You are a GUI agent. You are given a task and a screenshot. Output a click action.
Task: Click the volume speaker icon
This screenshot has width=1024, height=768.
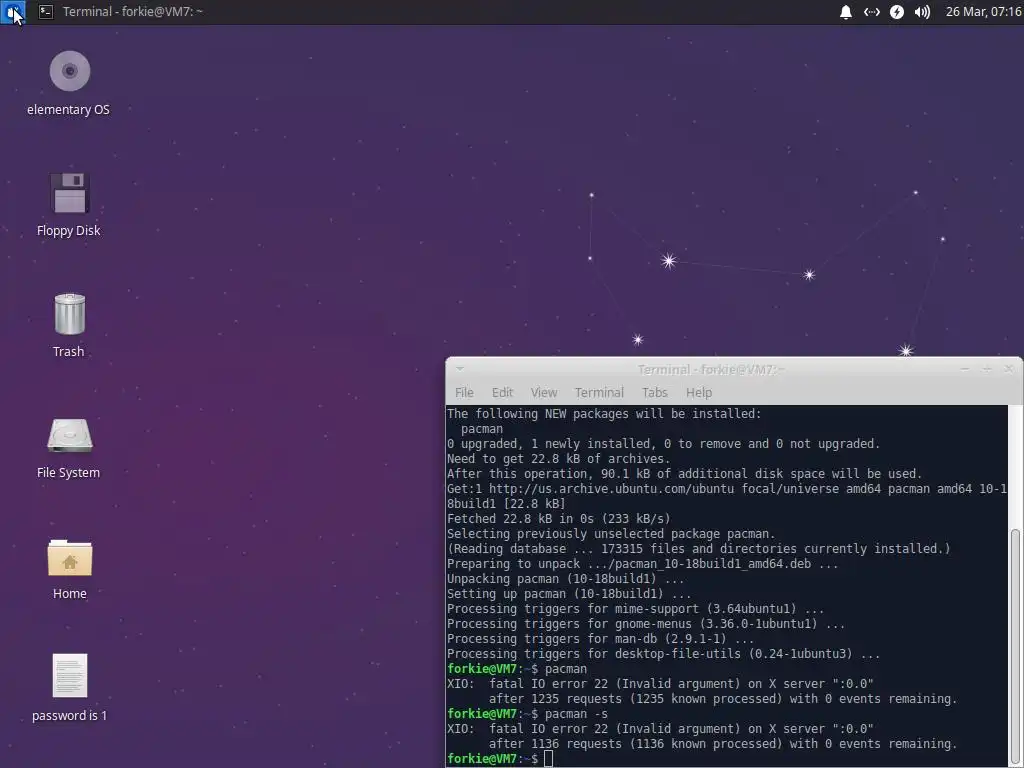922,12
